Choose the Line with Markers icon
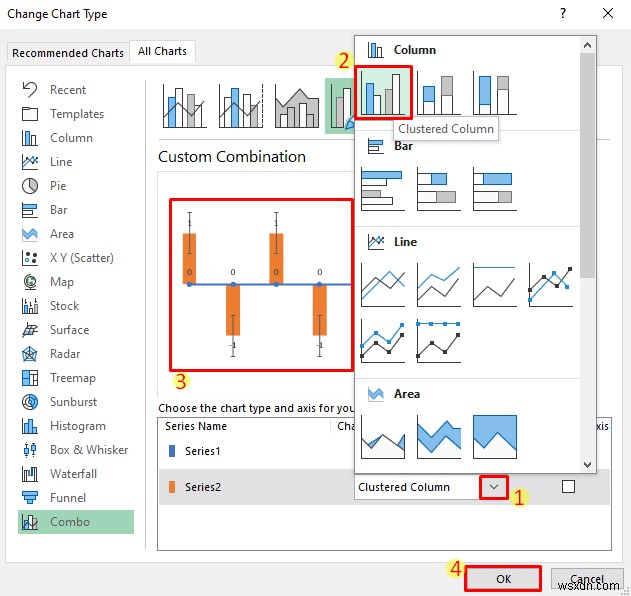The width and height of the screenshot is (631, 596). click(551, 285)
